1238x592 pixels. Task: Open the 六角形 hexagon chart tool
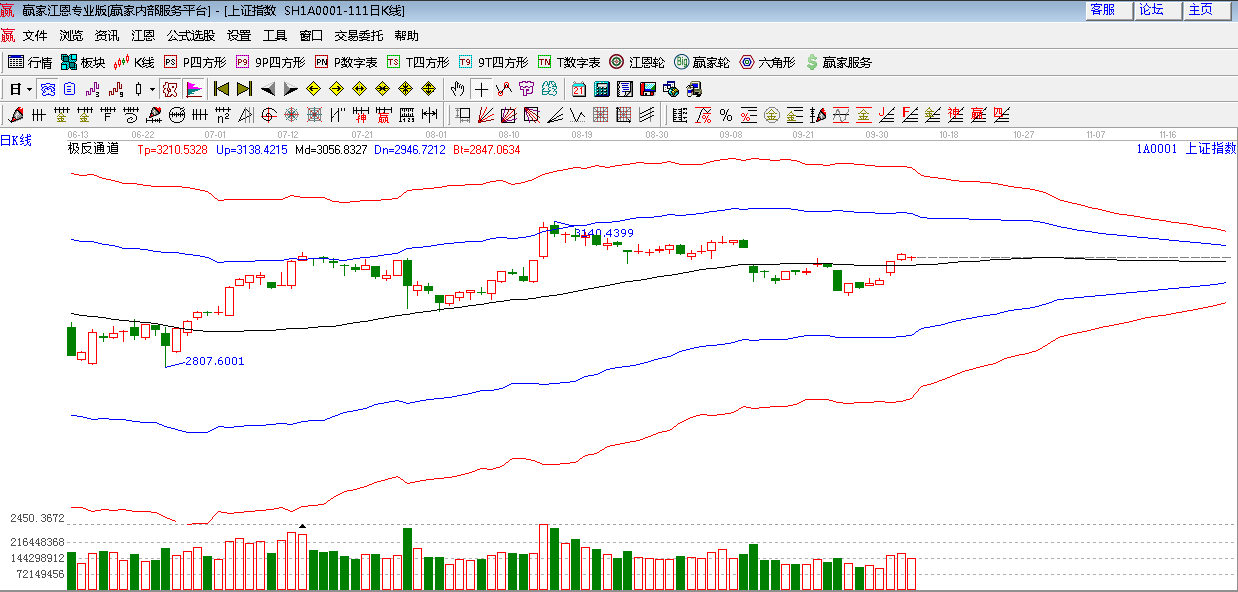coord(767,62)
